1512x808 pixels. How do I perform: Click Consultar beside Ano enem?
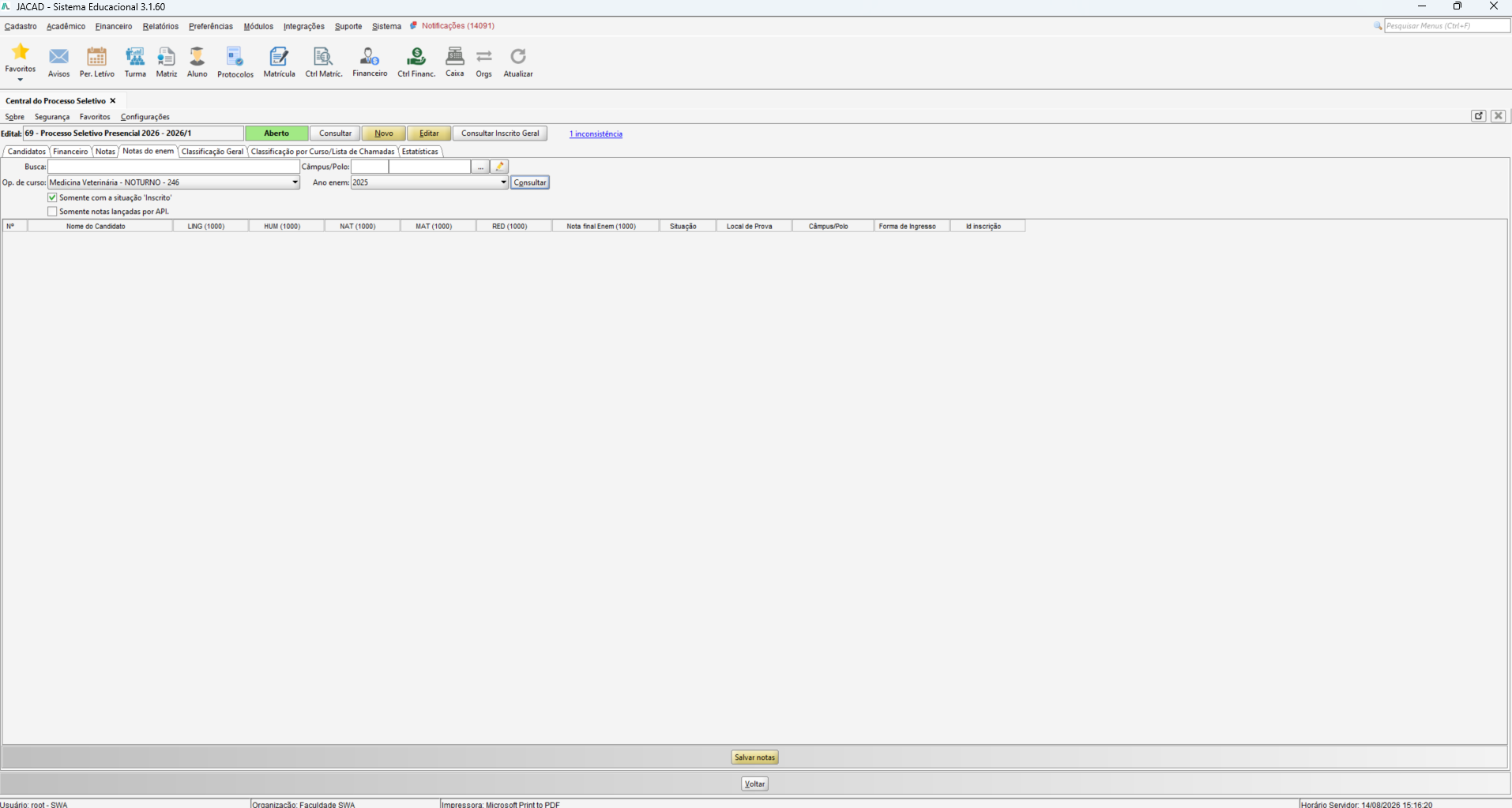coord(529,182)
